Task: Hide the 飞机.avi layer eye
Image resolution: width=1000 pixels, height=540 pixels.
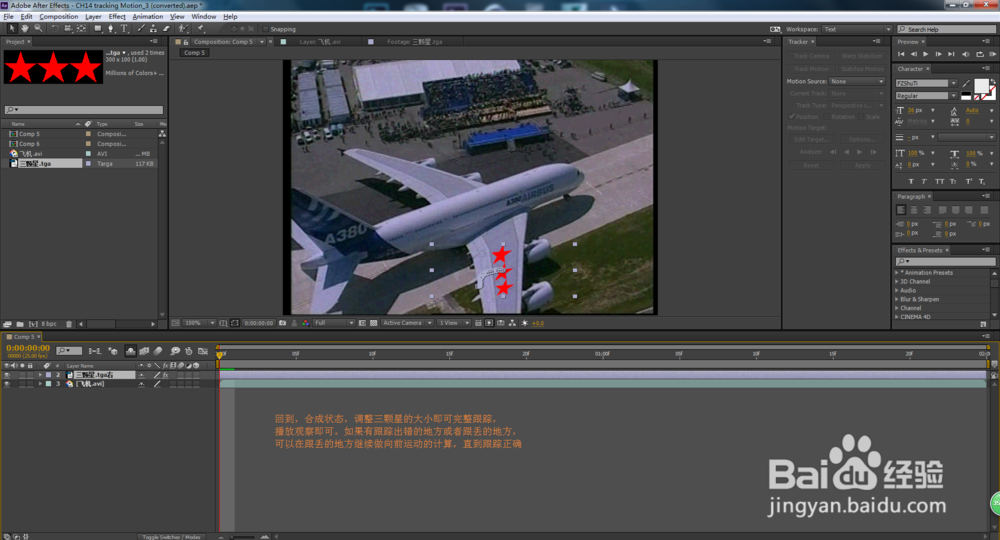Action: point(7,384)
